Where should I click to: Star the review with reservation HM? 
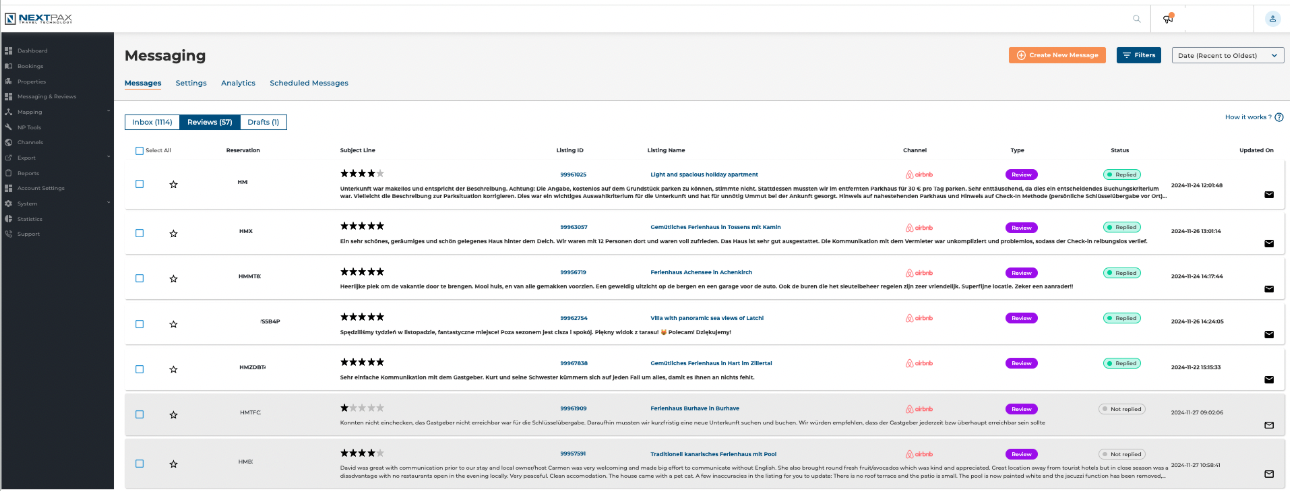173,185
